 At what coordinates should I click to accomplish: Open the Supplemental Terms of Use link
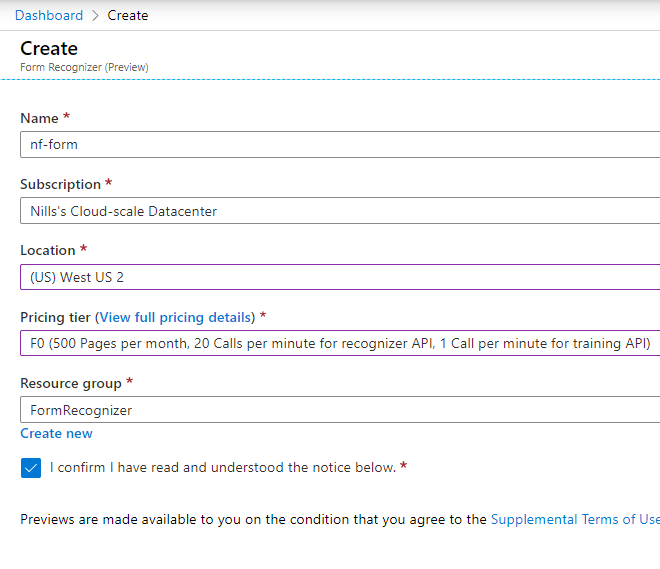pyautogui.click(x=575, y=519)
